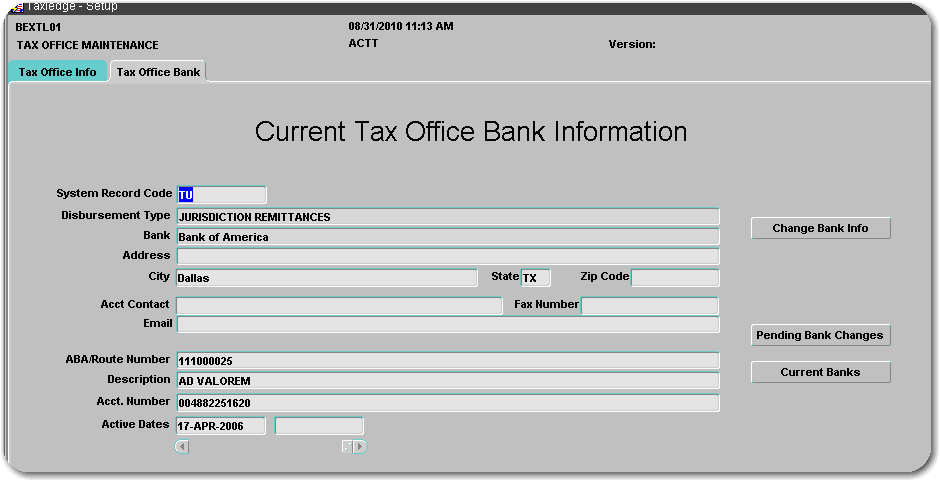This screenshot has width=940, height=481.
Task: Focus the System Record Code field
Action: (221, 195)
